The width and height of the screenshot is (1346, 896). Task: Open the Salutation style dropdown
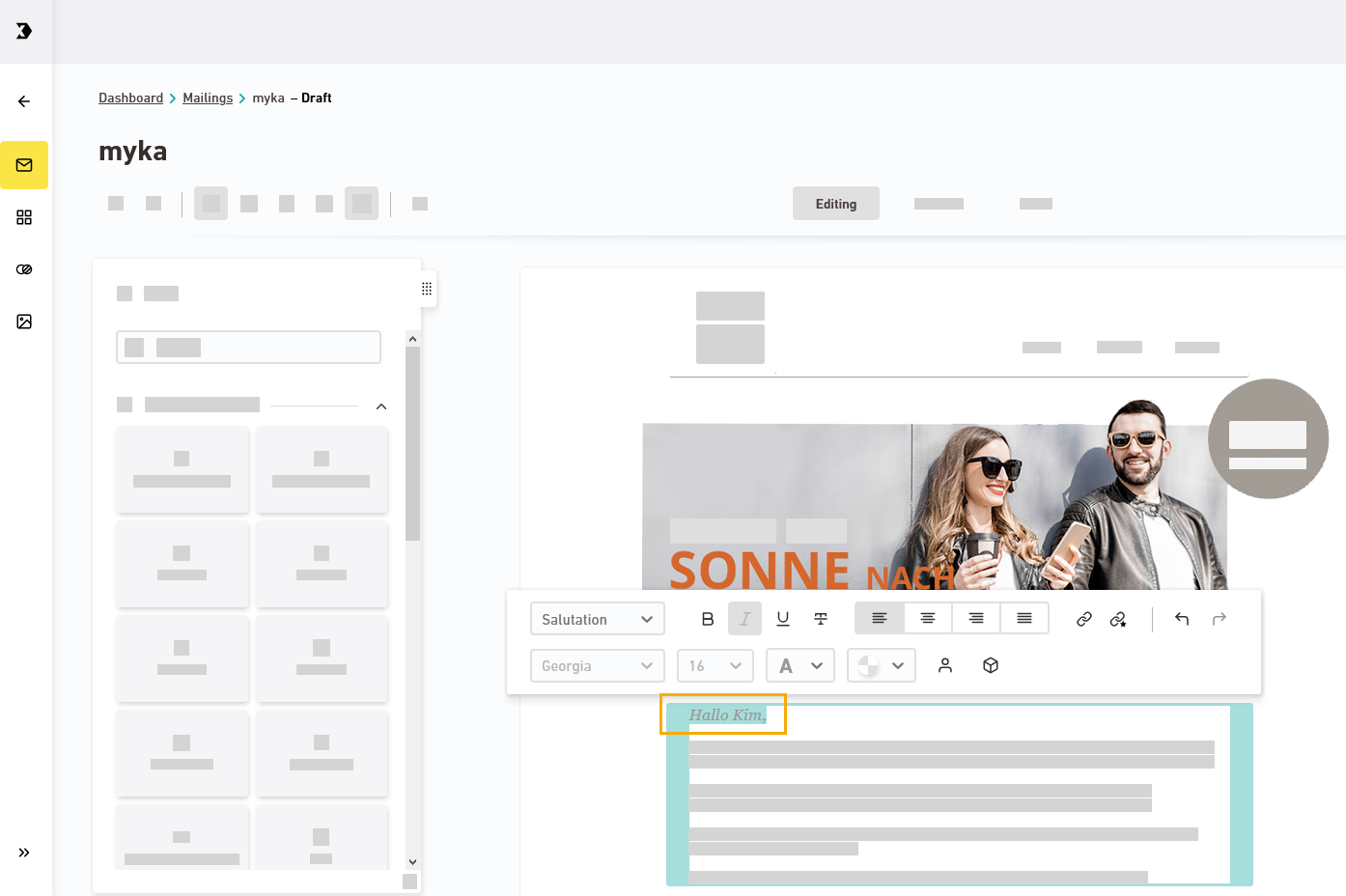[597, 619]
